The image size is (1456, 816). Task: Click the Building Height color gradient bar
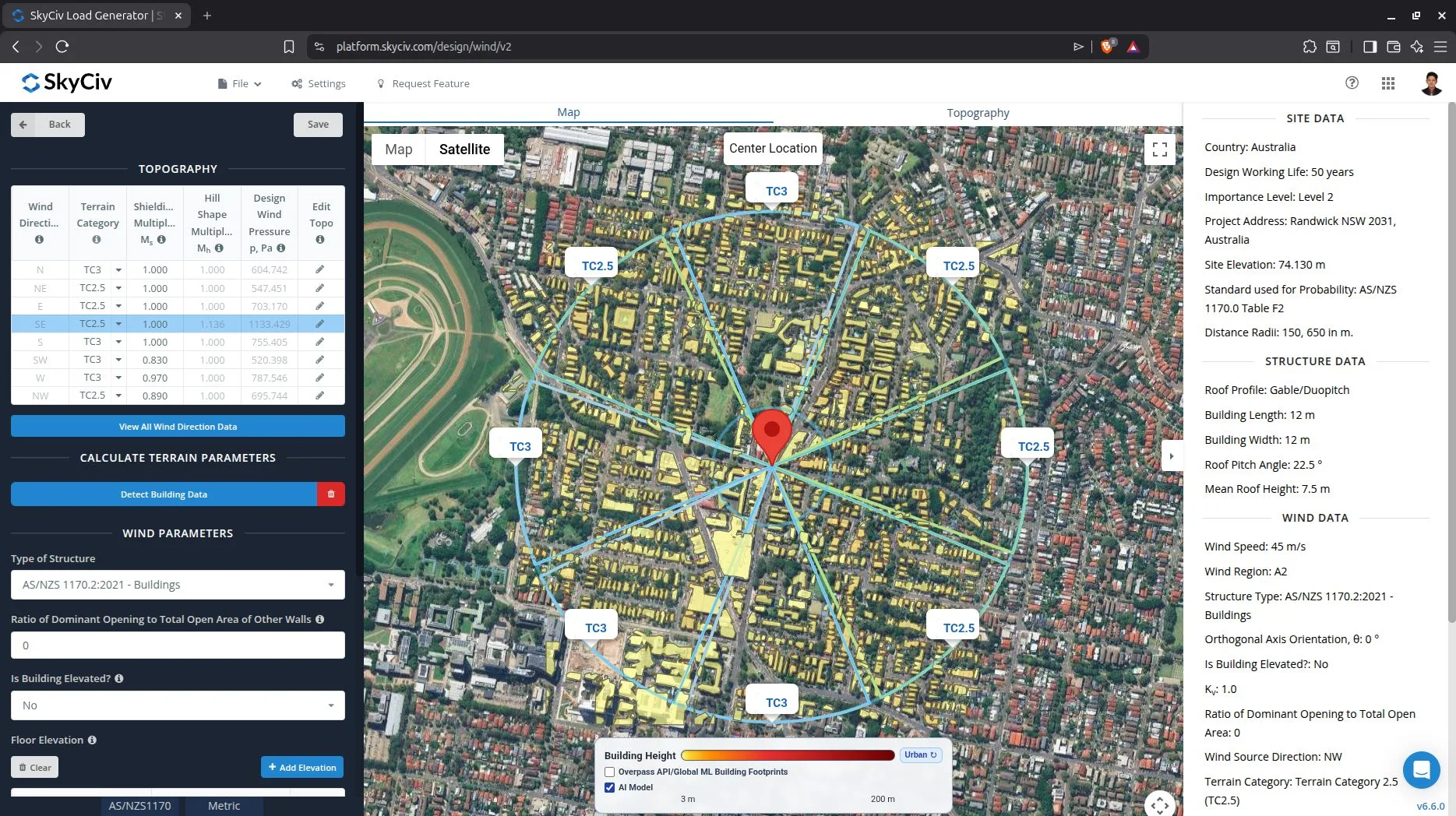pyautogui.click(x=788, y=755)
